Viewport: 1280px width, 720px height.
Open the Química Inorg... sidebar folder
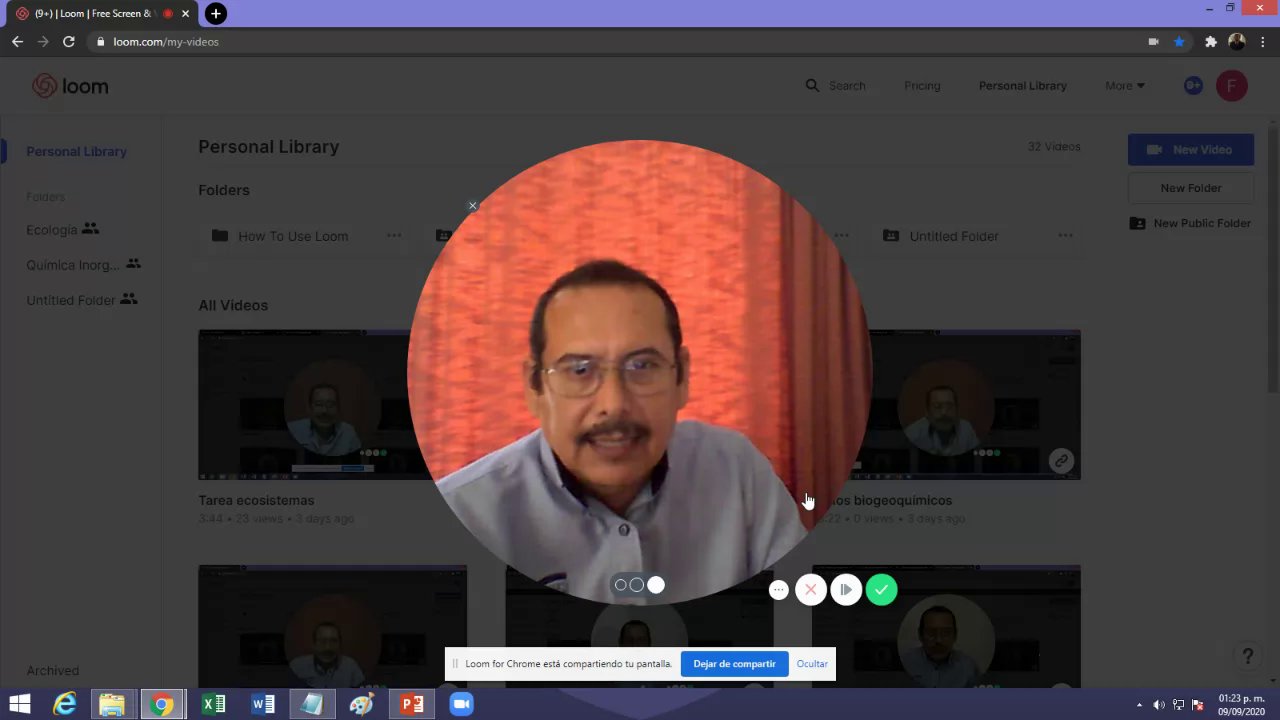coord(83,265)
